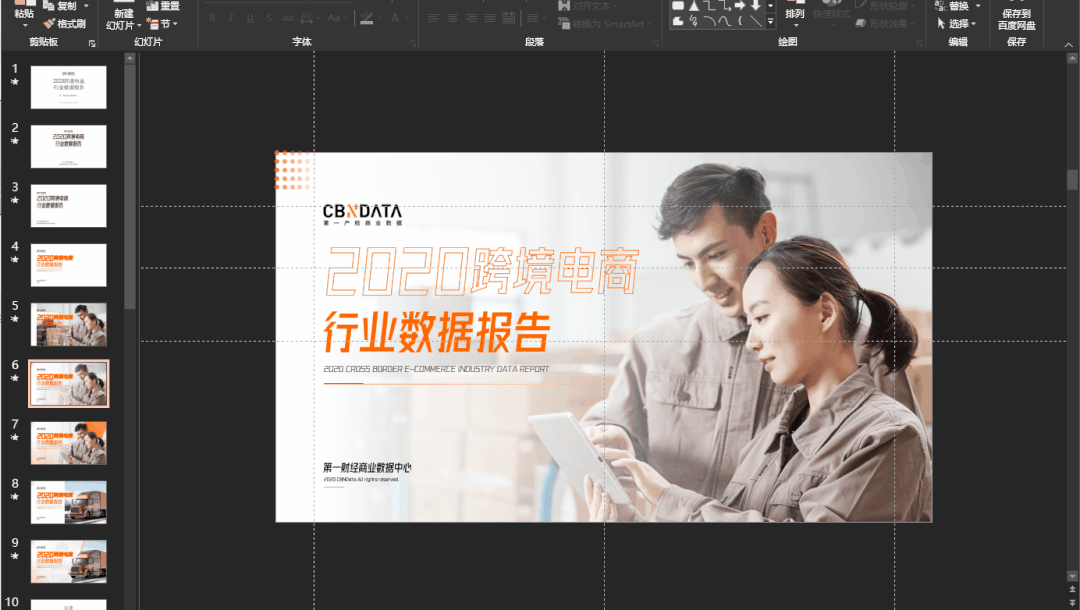Select the right arrow shape in gallery
Image resolution: width=1080 pixels, height=610 pixels.
coord(740,5)
